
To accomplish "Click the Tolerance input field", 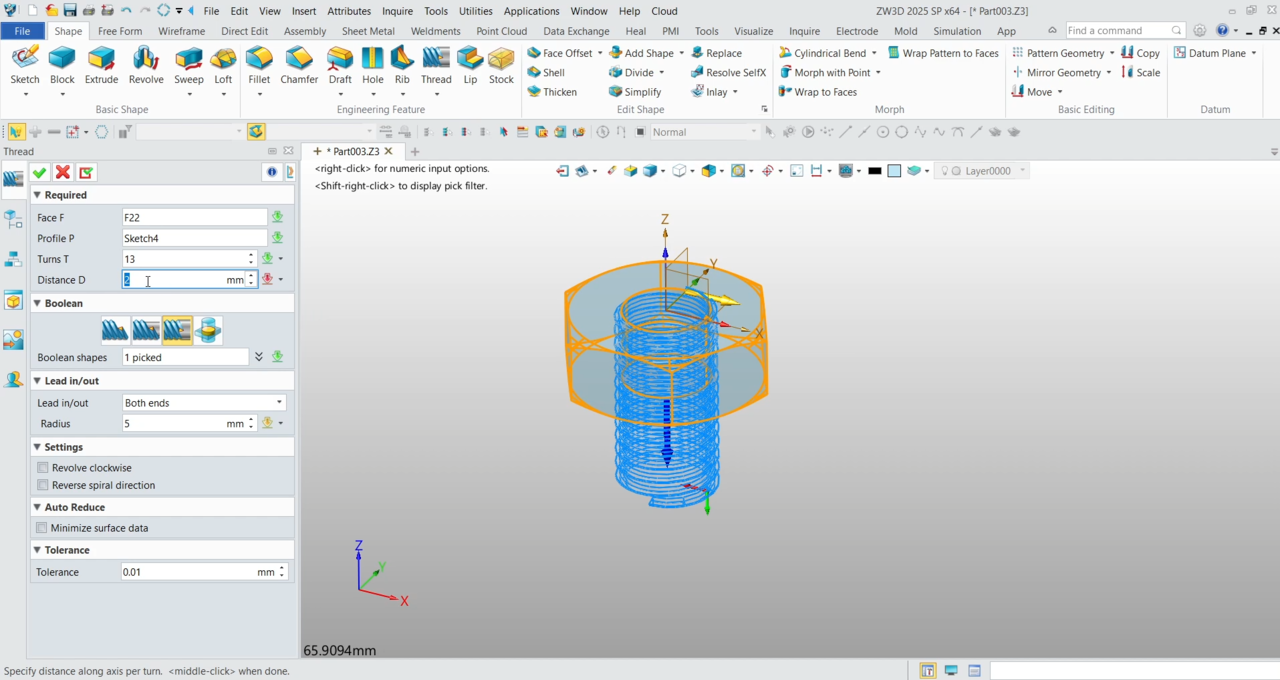I will pyautogui.click(x=187, y=572).
